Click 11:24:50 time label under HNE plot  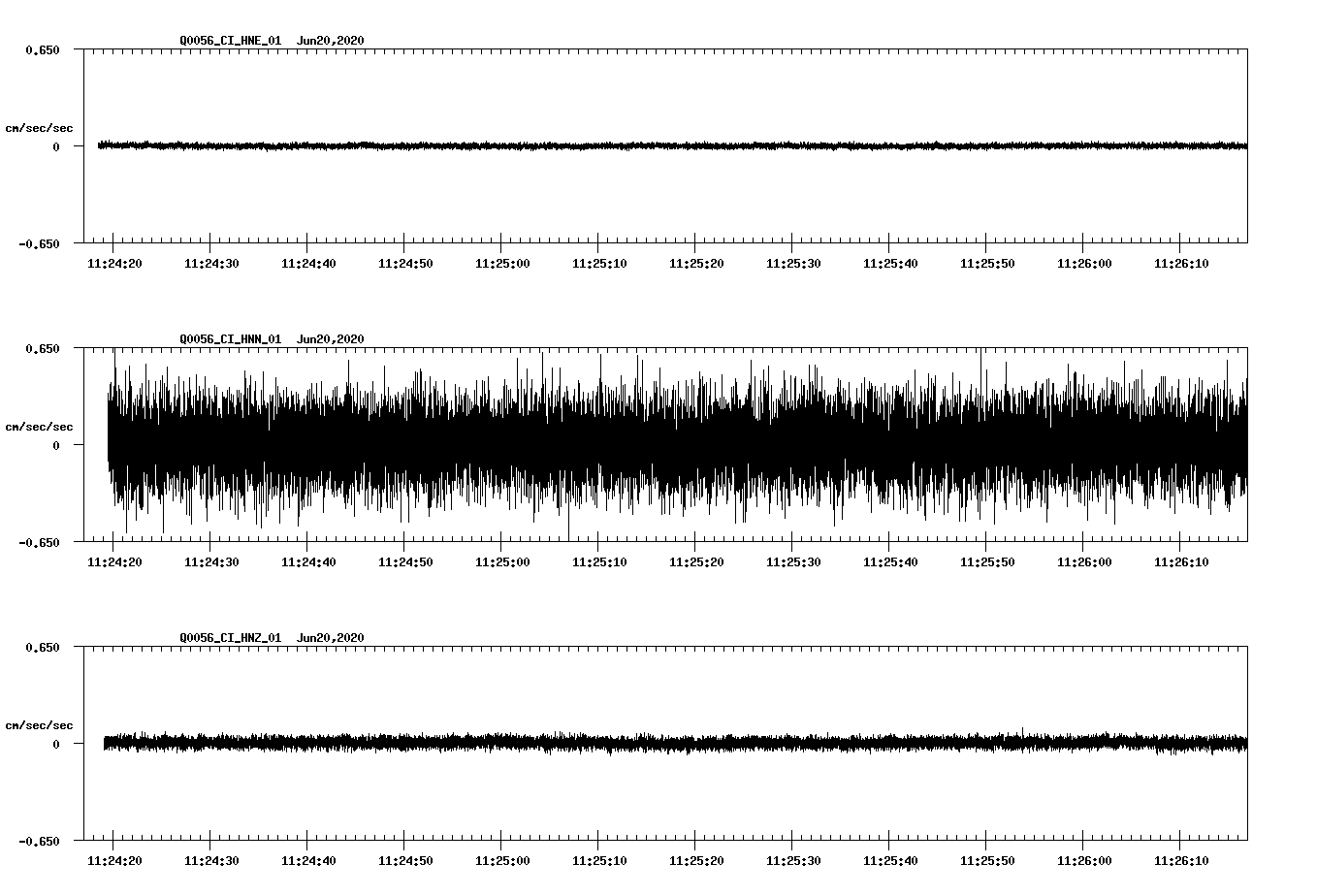(405, 264)
